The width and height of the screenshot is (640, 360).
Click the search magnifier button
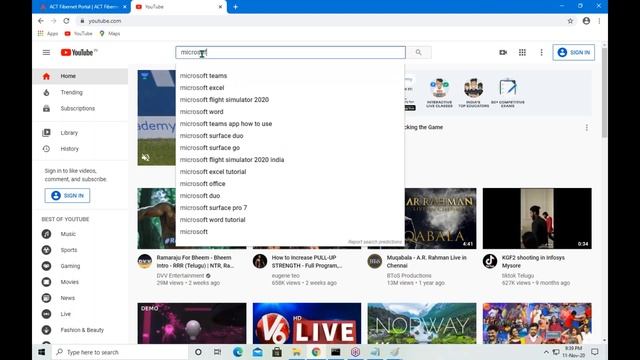[418, 52]
